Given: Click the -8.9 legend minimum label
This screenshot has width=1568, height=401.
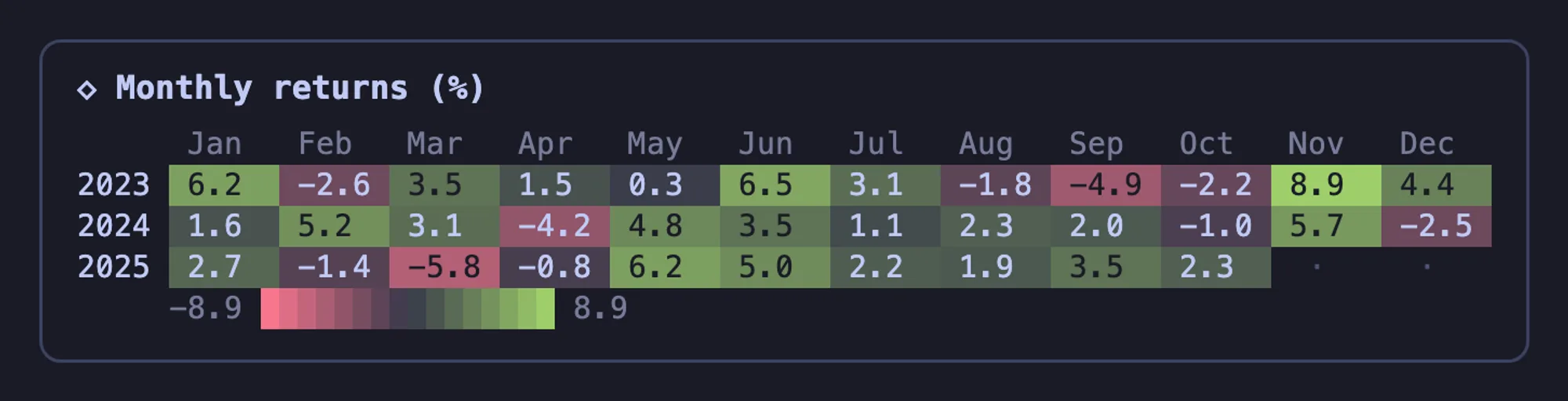Looking at the screenshot, I should coord(205,308).
